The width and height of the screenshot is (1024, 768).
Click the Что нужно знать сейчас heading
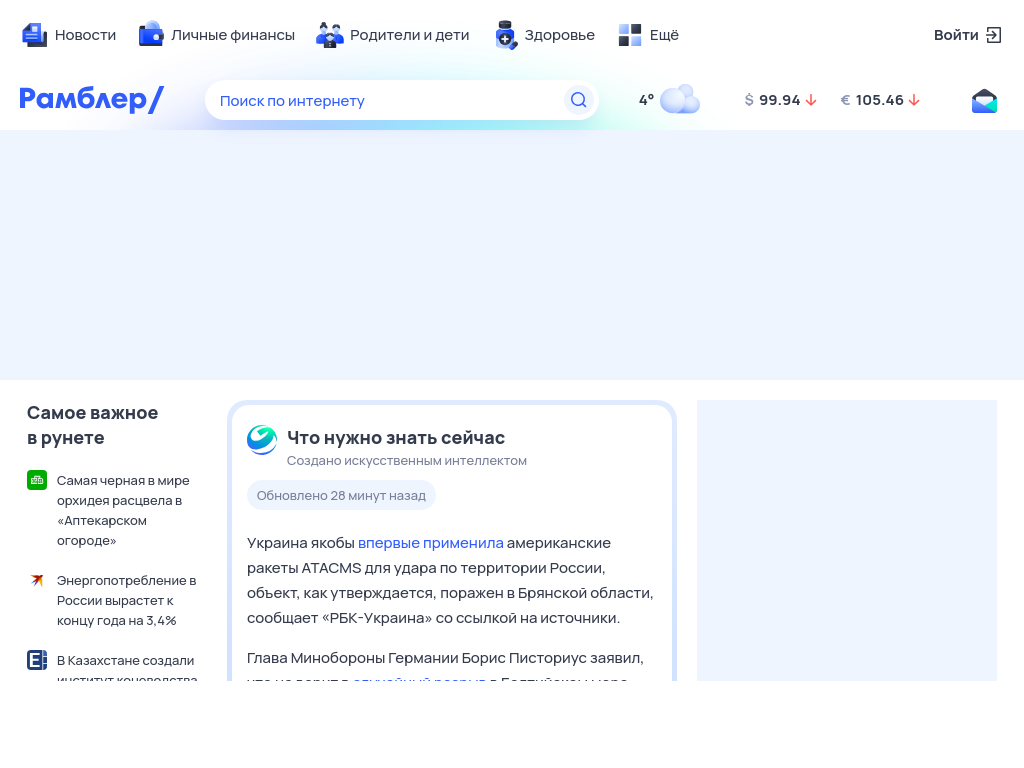396,438
